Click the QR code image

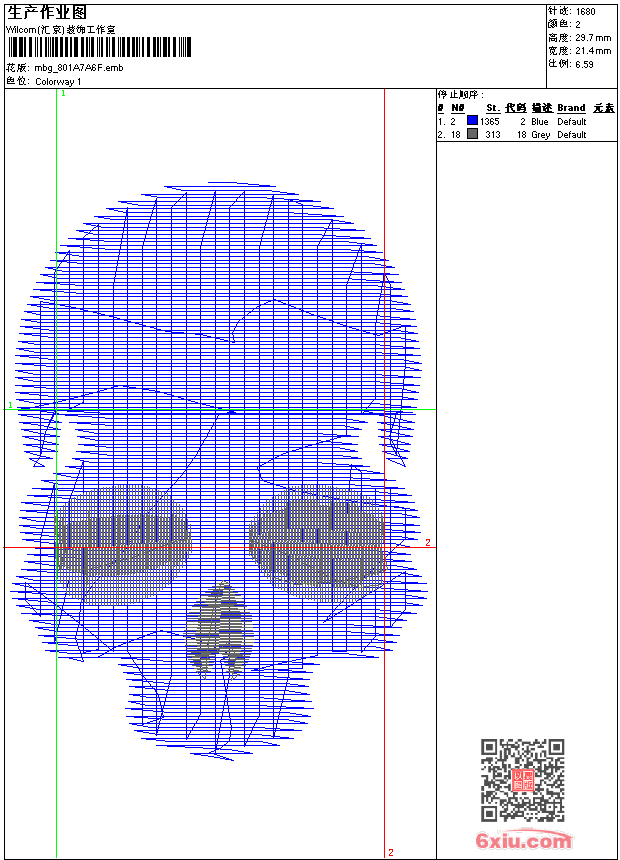(x=522, y=780)
